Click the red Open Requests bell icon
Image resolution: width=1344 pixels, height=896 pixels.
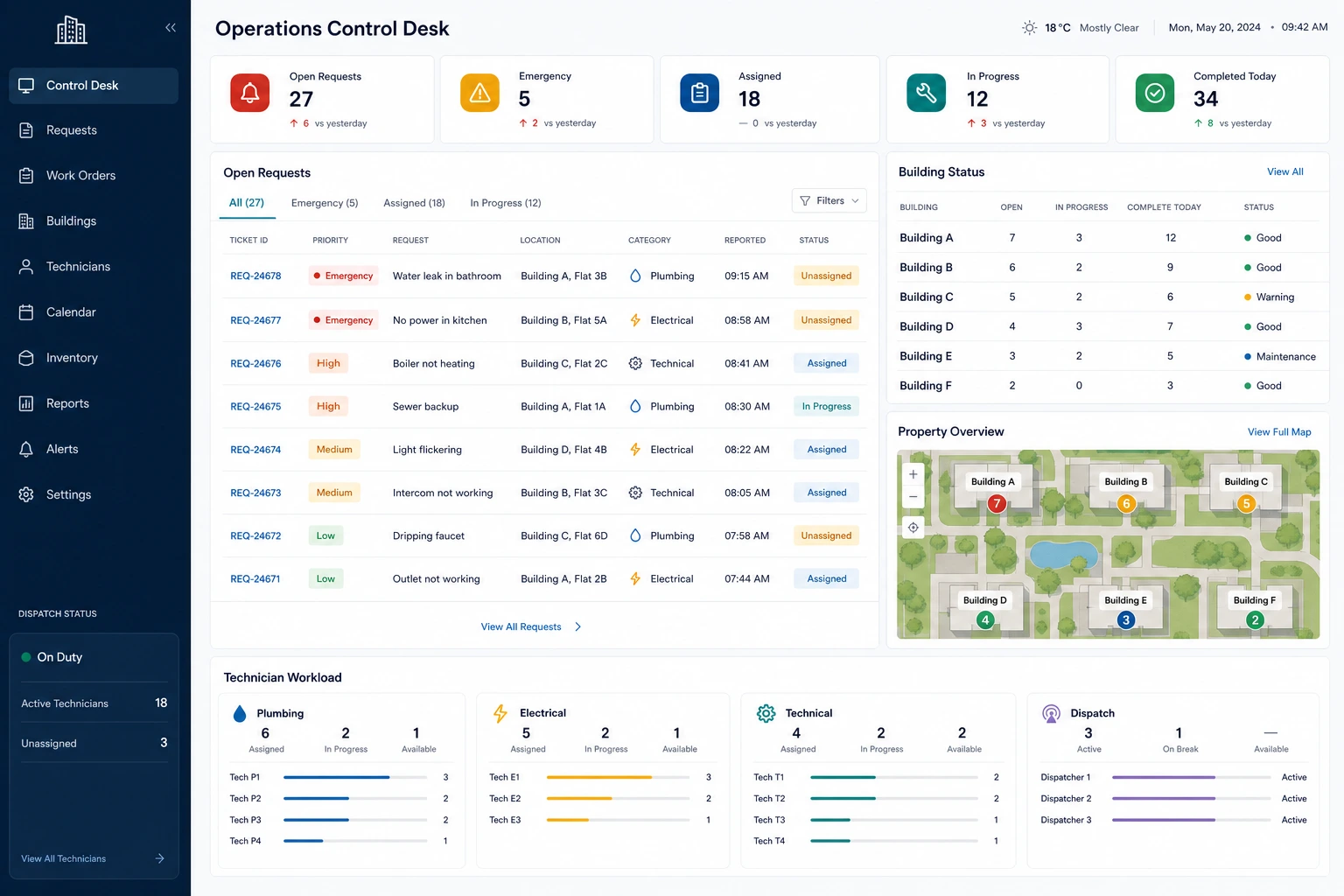tap(249, 93)
